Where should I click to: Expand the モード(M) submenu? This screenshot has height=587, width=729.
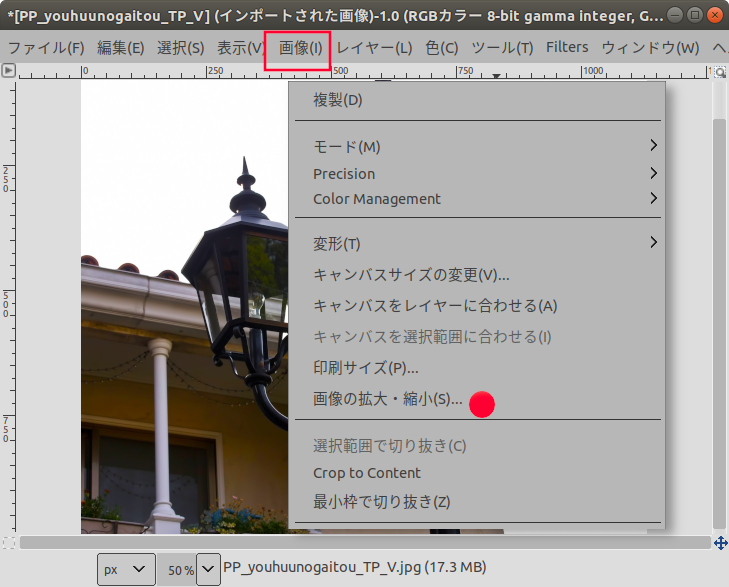477,146
